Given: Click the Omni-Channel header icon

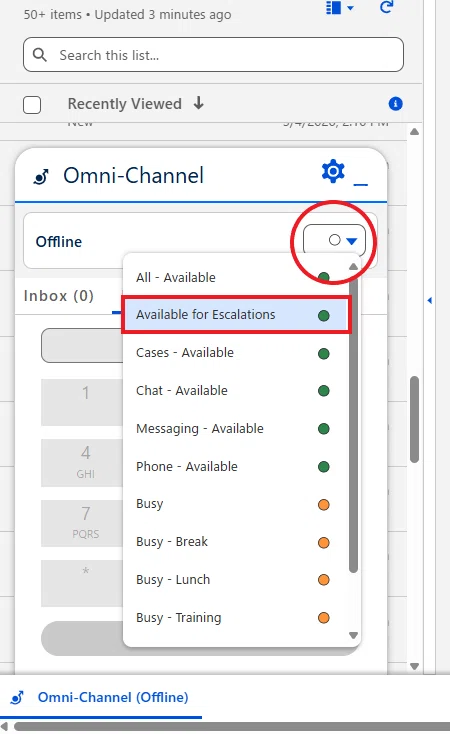Looking at the screenshot, I should coord(41,176).
